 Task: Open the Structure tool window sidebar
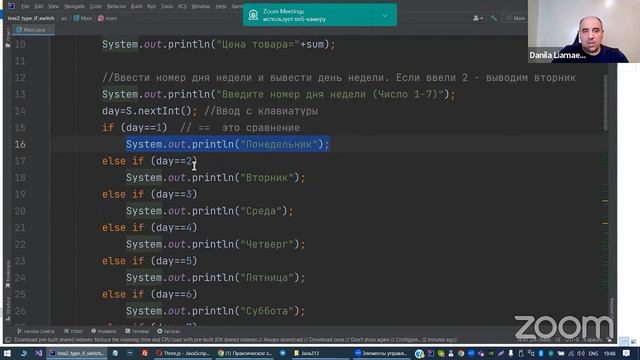[7, 308]
